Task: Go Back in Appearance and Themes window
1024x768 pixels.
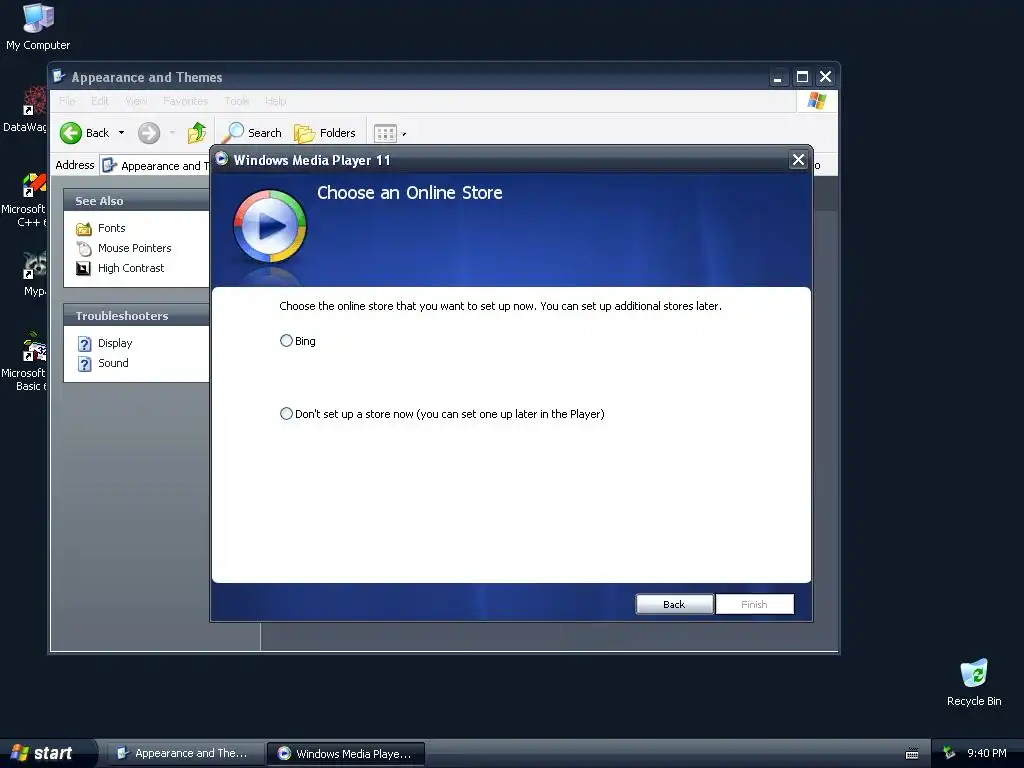Action: (84, 133)
